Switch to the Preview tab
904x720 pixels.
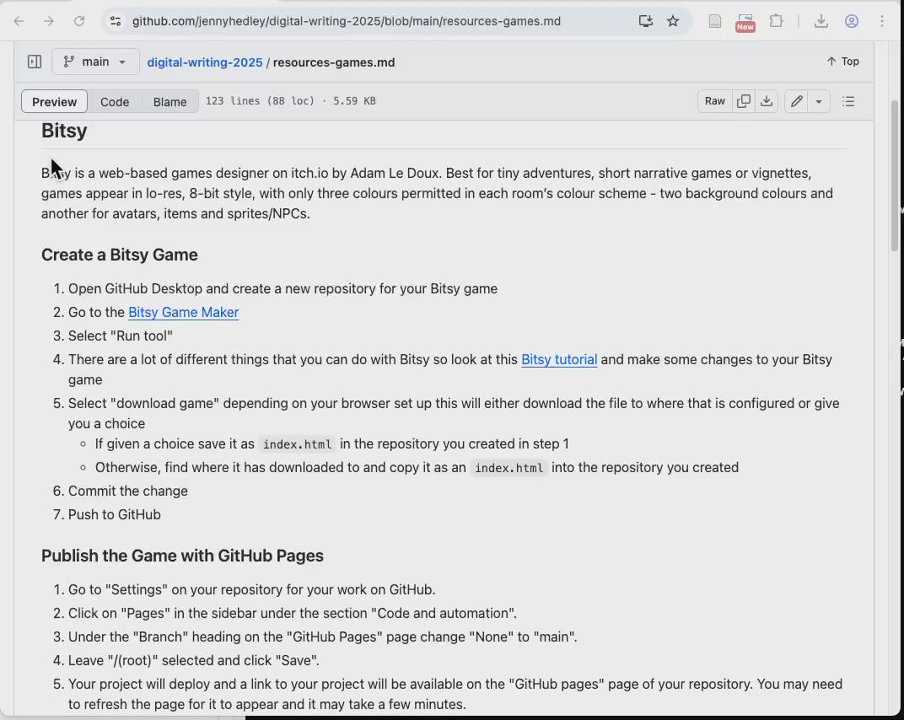[54, 101]
